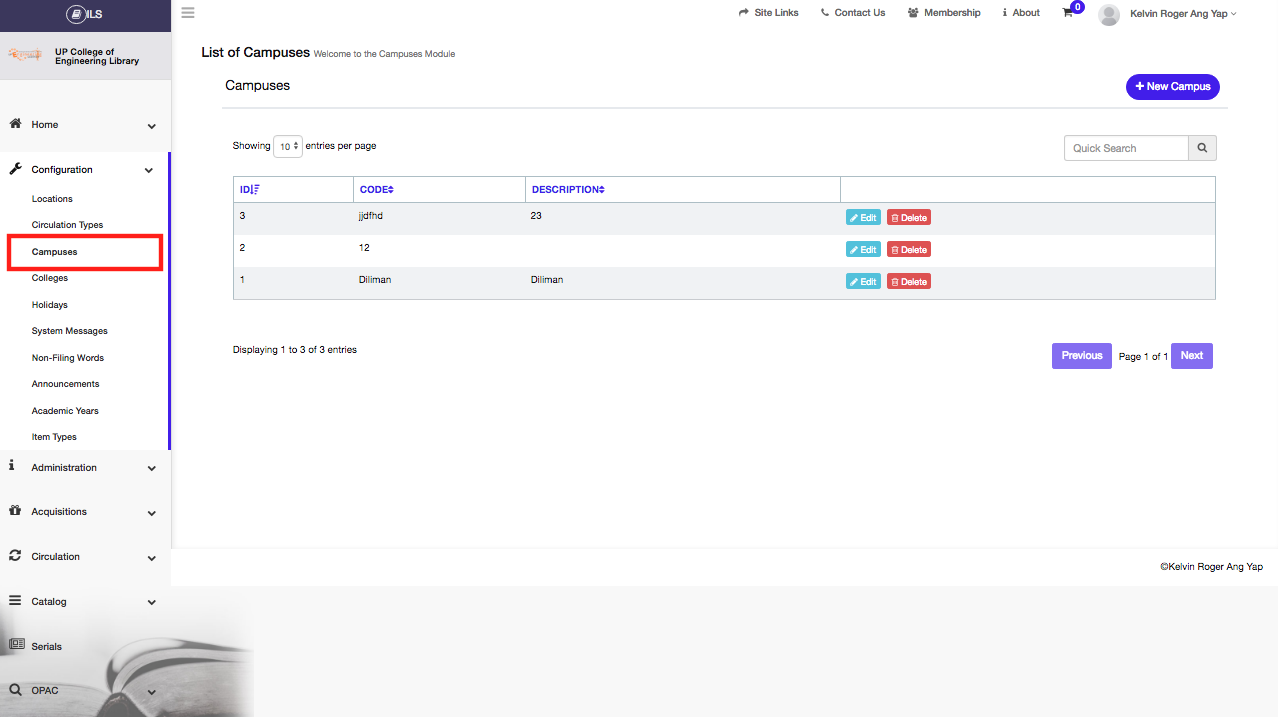This screenshot has width=1278, height=717.
Task: Click the Configuration wrench icon
Action: tap(15, 169)
